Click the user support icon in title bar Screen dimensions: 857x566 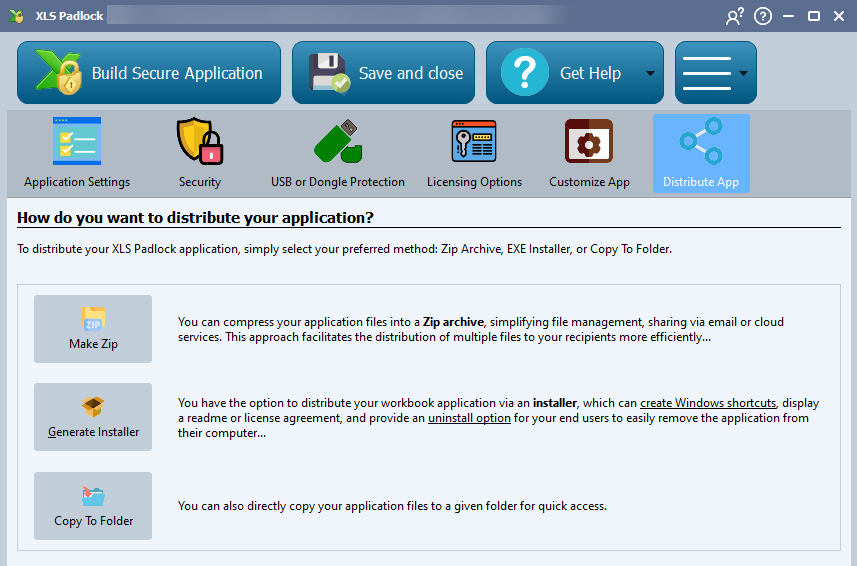pyautogui.click(x=735, y=16)
